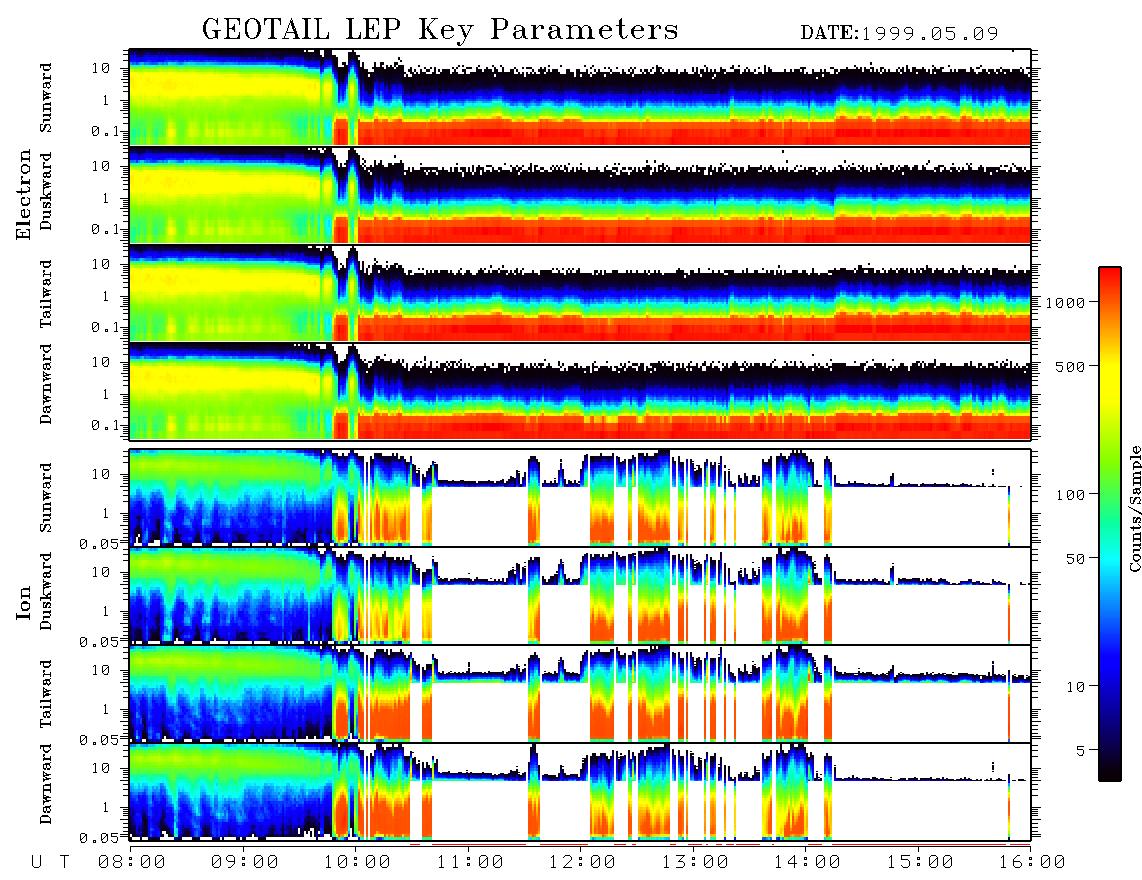Image resolution: width=1142 pixels, height=880 pixels.
Task: Click the Electron Sunward spectrogram panel
Action: tap(580, 97)
